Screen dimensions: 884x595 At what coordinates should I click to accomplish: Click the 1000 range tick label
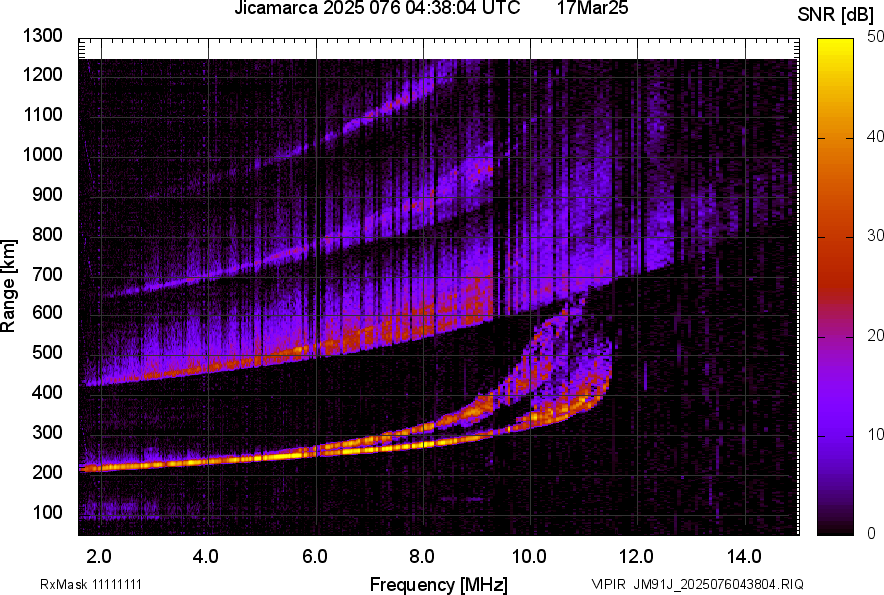[x=42, y=154]
